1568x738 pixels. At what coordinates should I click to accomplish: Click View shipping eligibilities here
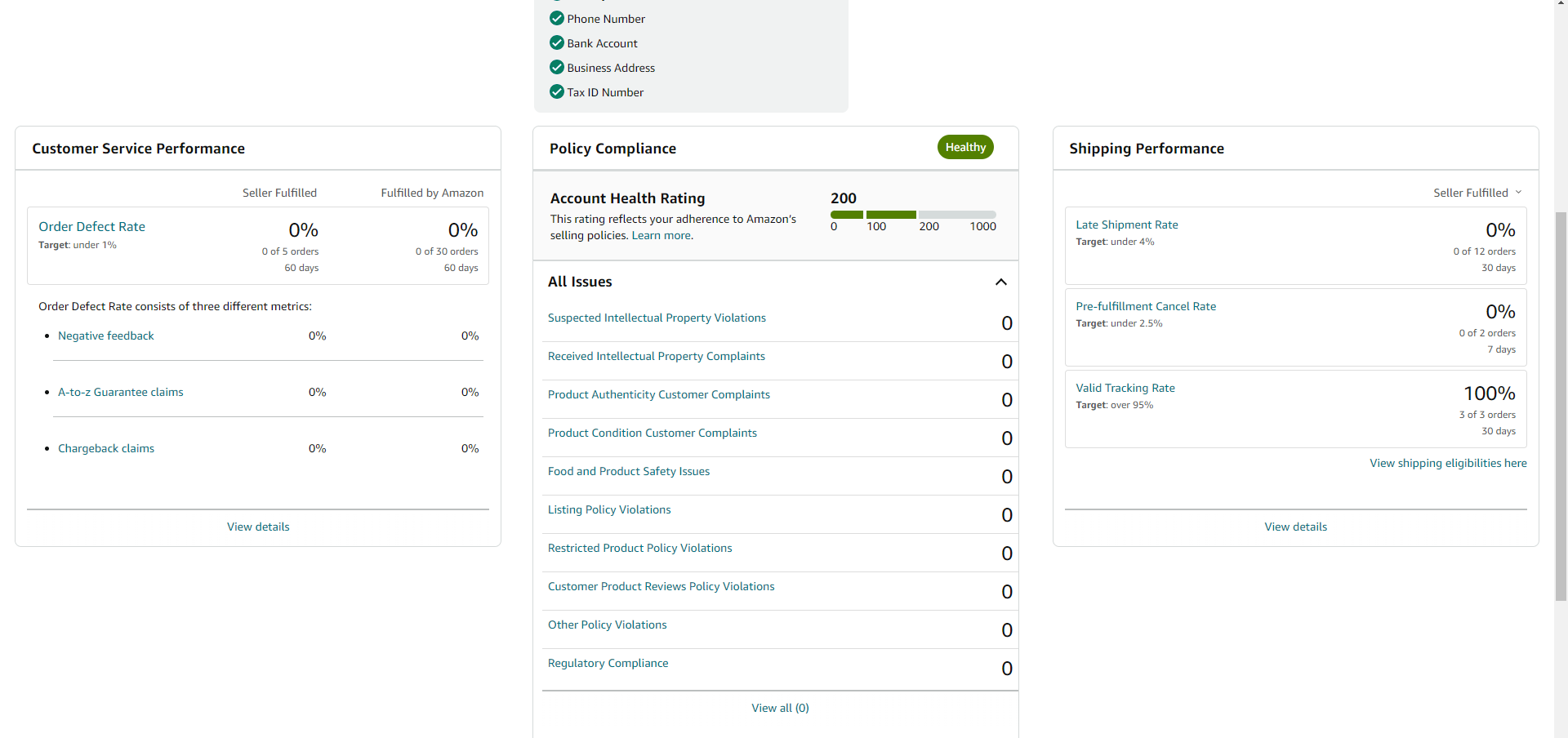tap(1448, 463)
